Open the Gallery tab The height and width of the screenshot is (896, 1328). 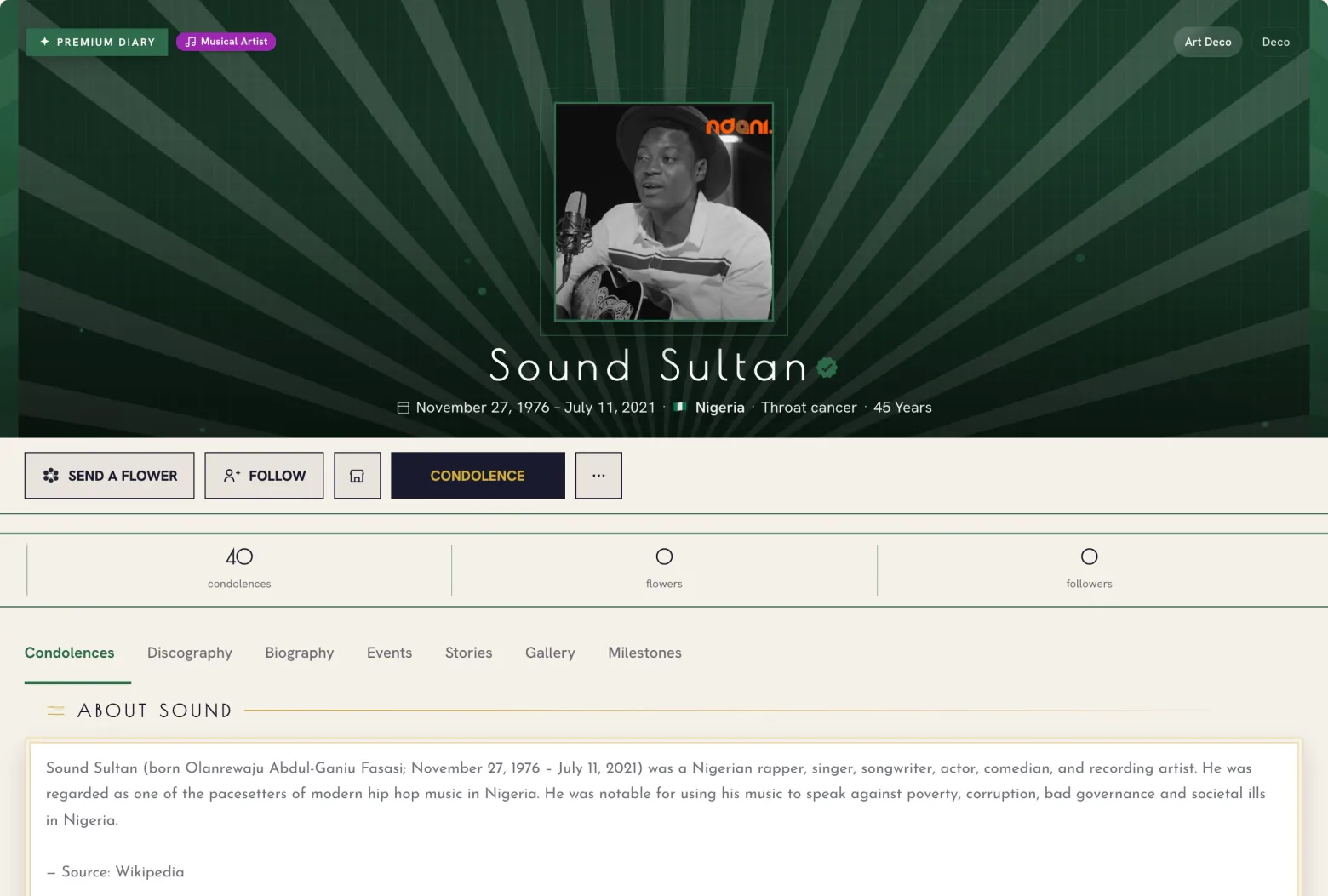pos(550,653)
